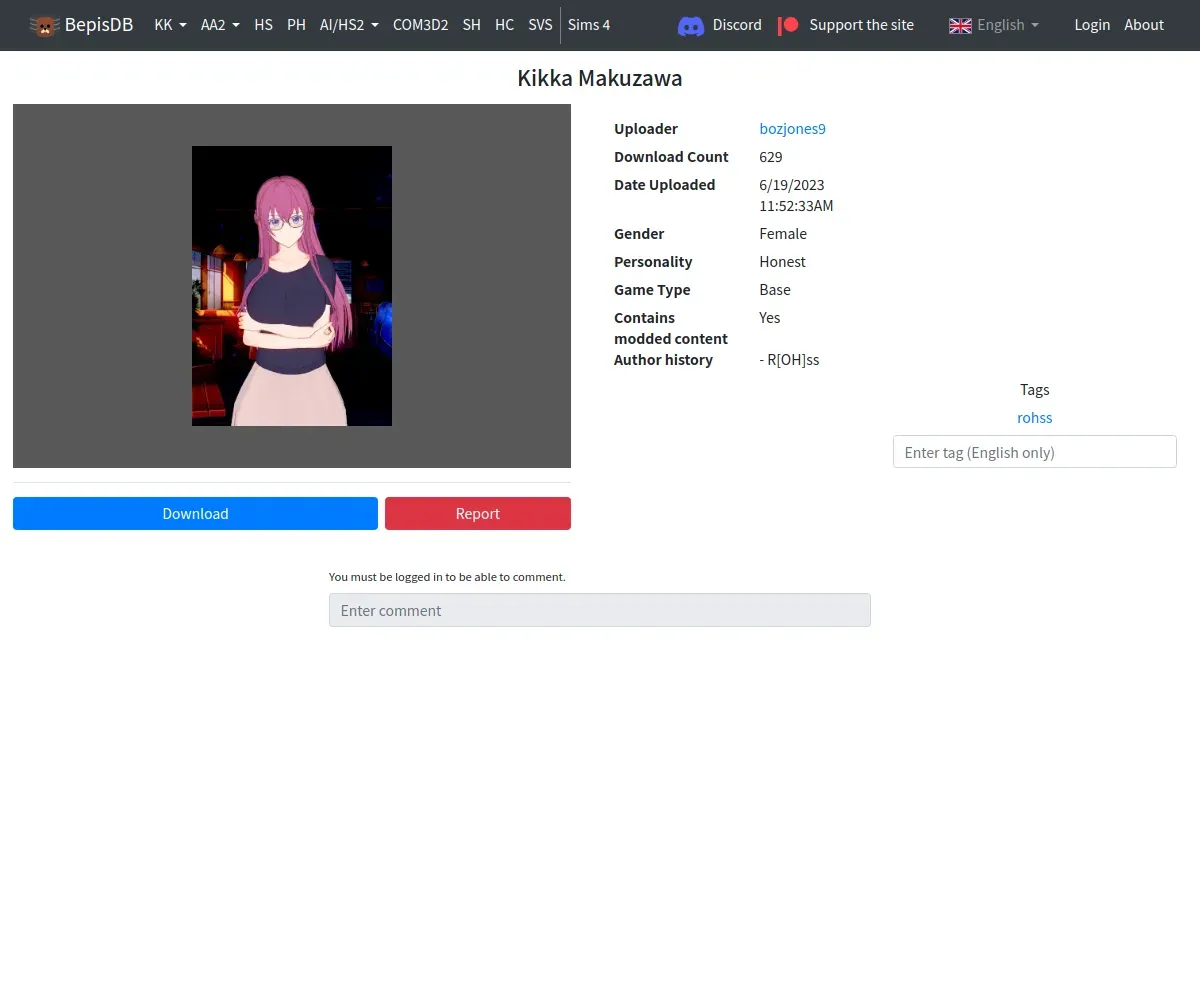Viewport: 1200px width, 1000px height.
Task: Open the SVS section
Action: [x=540, y=25]
